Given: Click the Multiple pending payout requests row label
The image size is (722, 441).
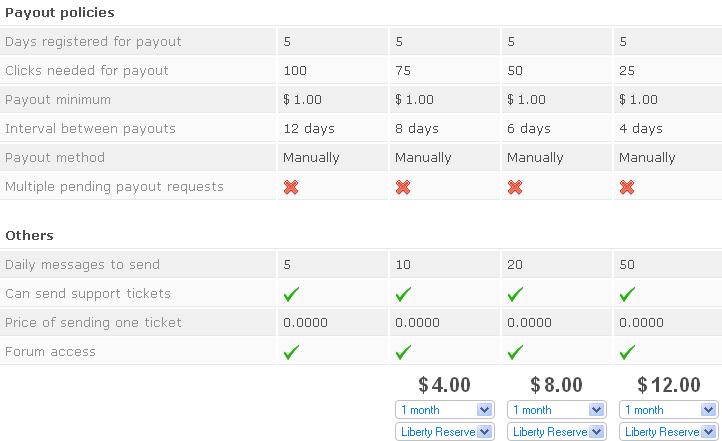Looking at the screenshot, I should point(114,186).
